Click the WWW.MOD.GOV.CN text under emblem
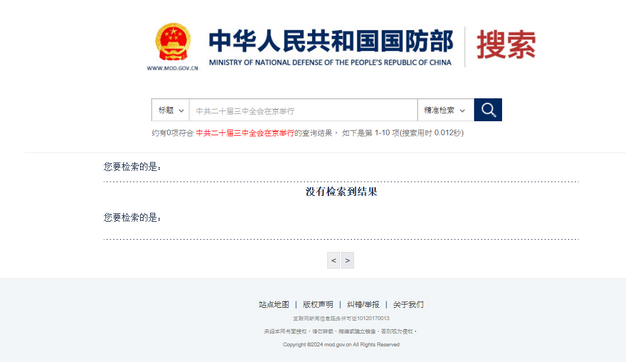Screen dimensions: 626x362 [172, 68]
